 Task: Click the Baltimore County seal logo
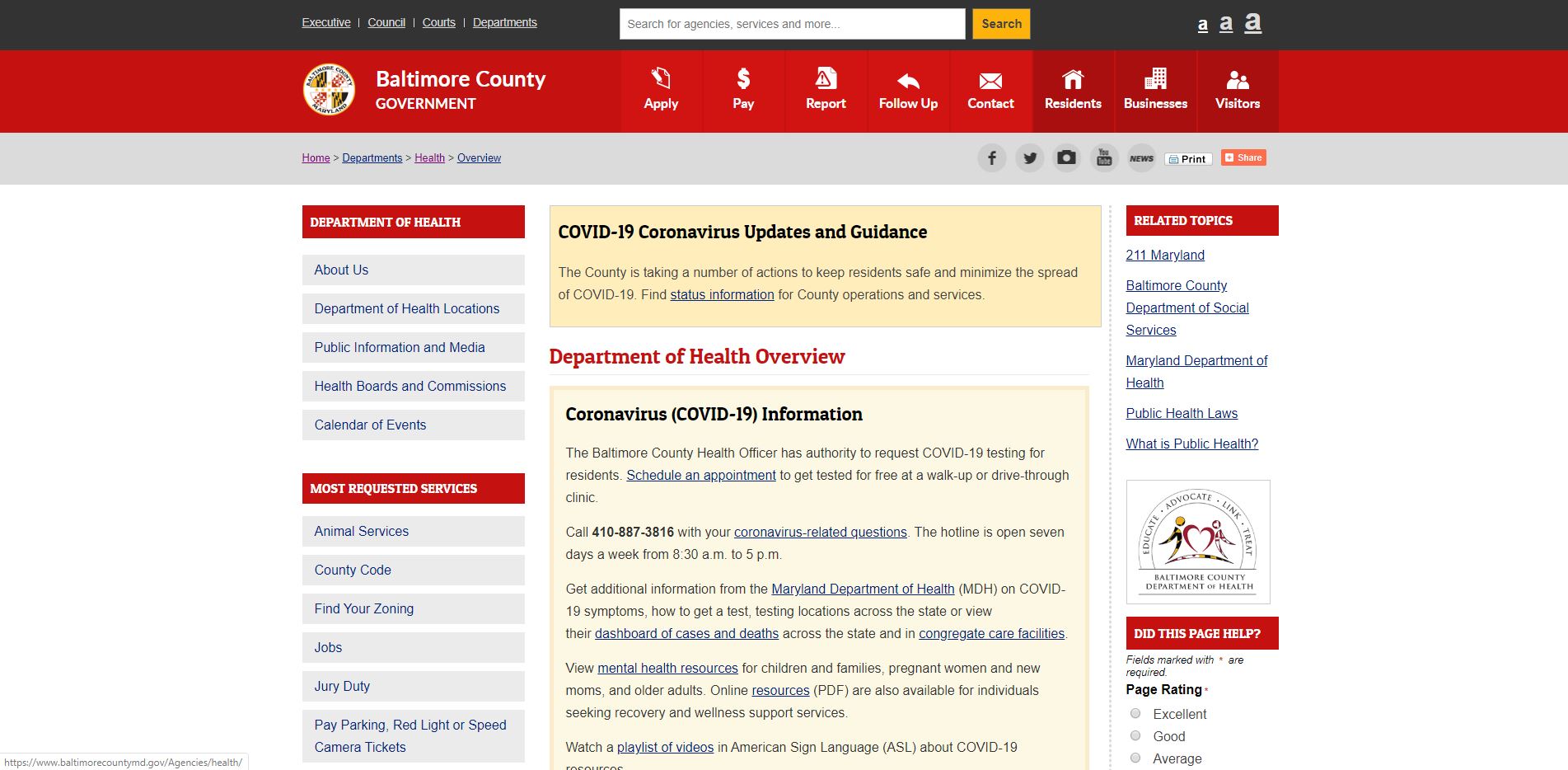point(329,89)
